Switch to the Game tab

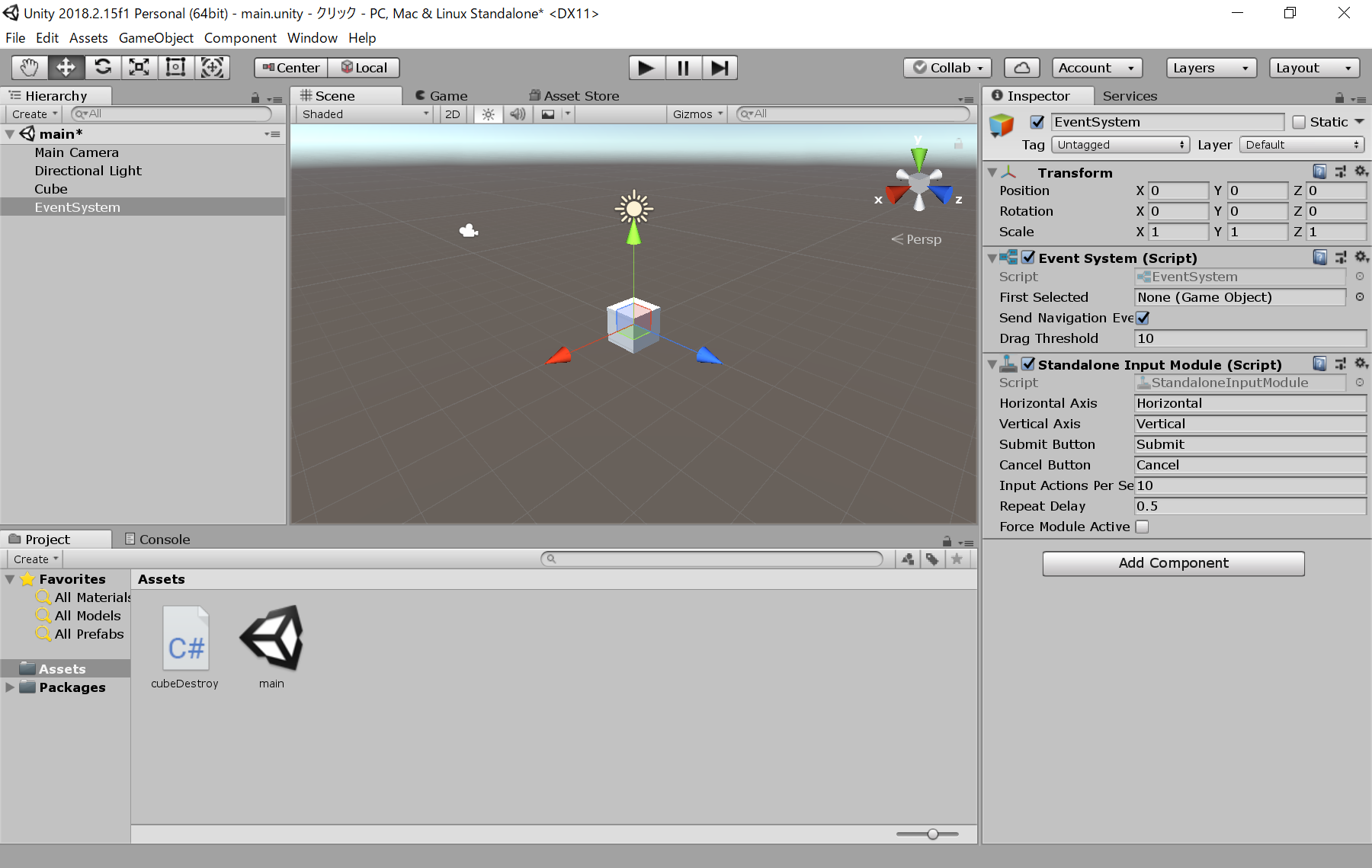(x=441, y=96)
